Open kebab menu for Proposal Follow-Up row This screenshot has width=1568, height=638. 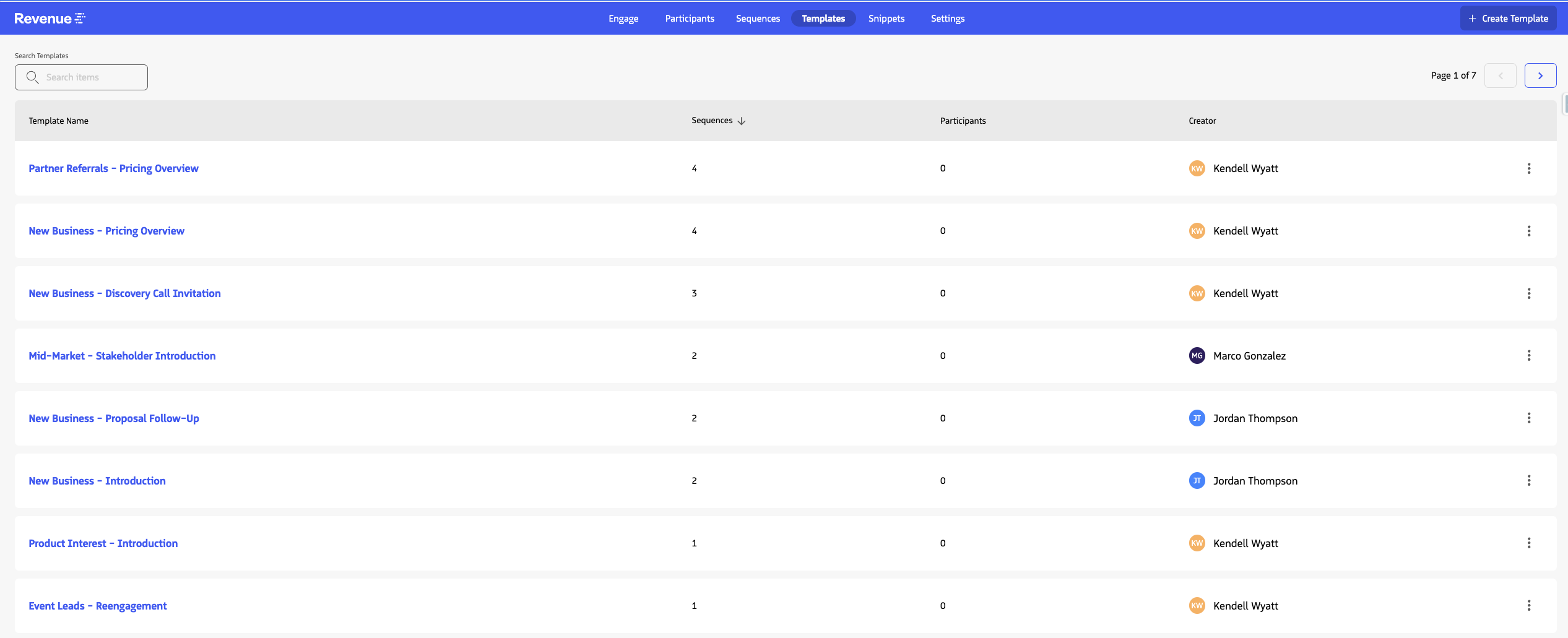coord(1528,418)
